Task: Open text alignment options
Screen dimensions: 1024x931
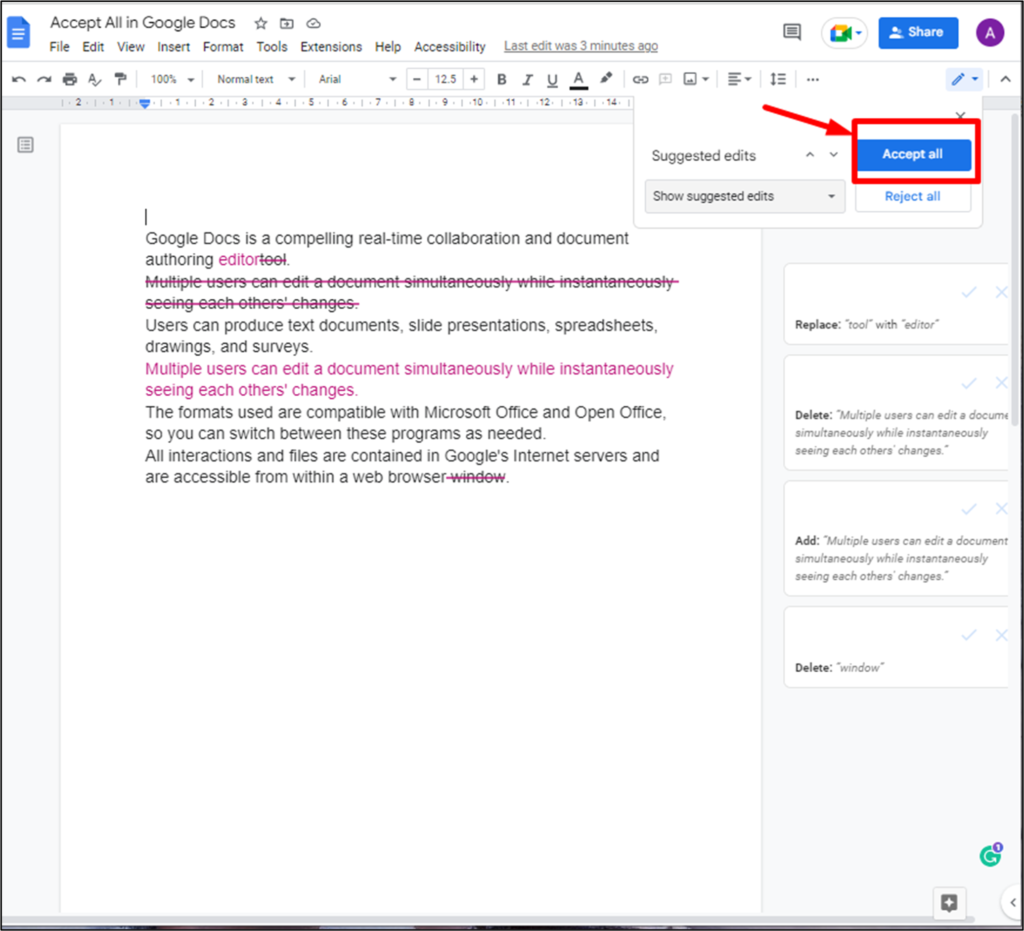Action: tap(739, 80)
